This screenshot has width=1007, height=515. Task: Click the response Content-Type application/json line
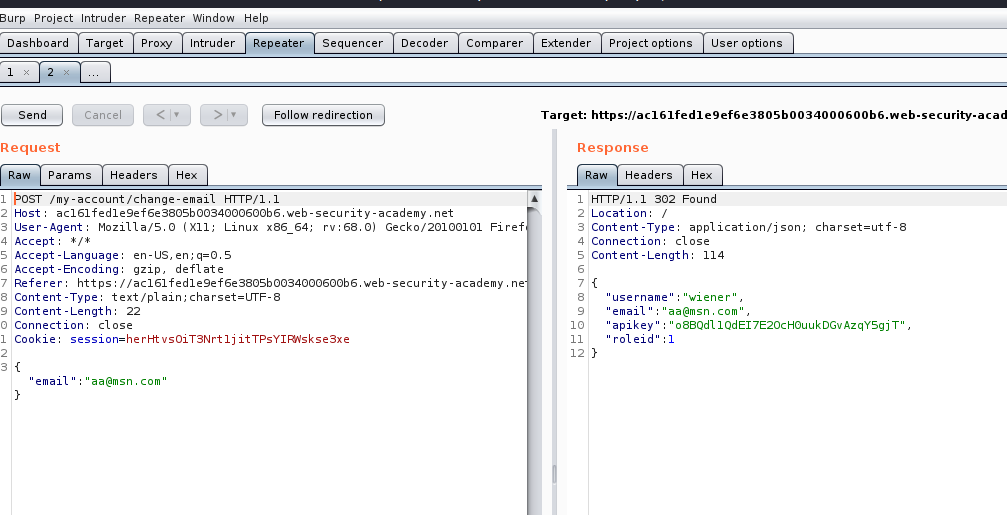pyautogui.click(x=749, y=227)
